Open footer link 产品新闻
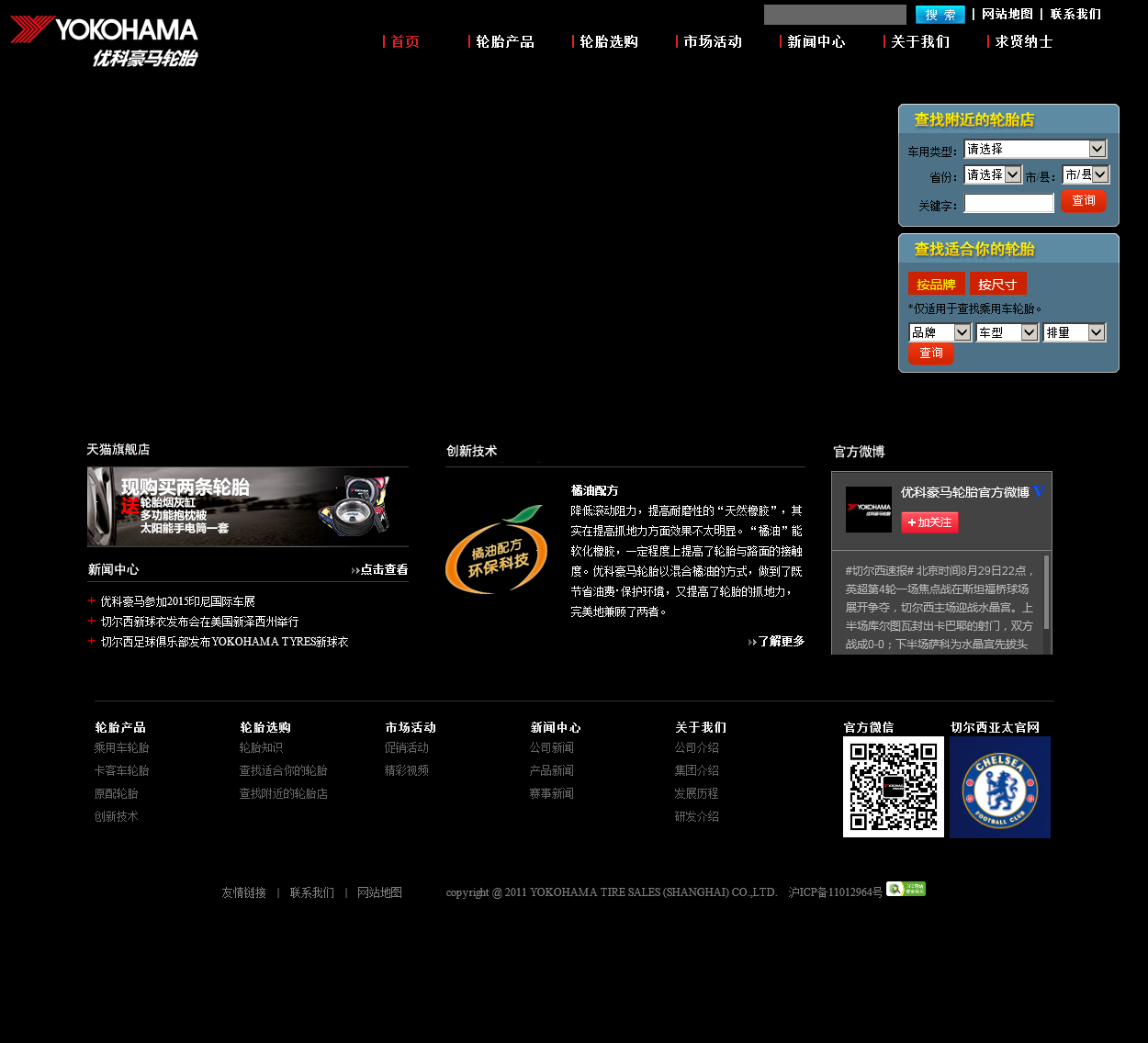 point(551,770)
